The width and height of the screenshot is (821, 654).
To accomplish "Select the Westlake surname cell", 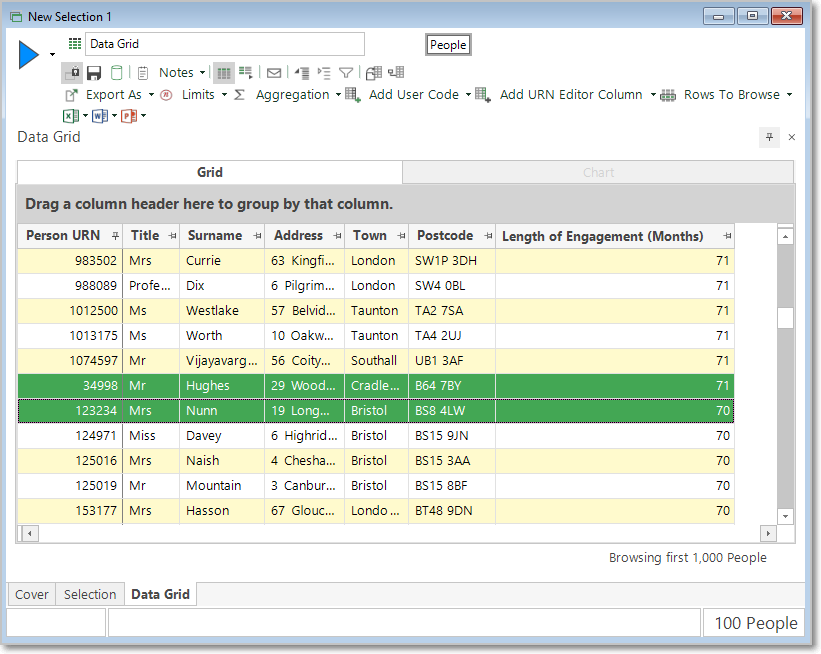I will coord(222,311).
